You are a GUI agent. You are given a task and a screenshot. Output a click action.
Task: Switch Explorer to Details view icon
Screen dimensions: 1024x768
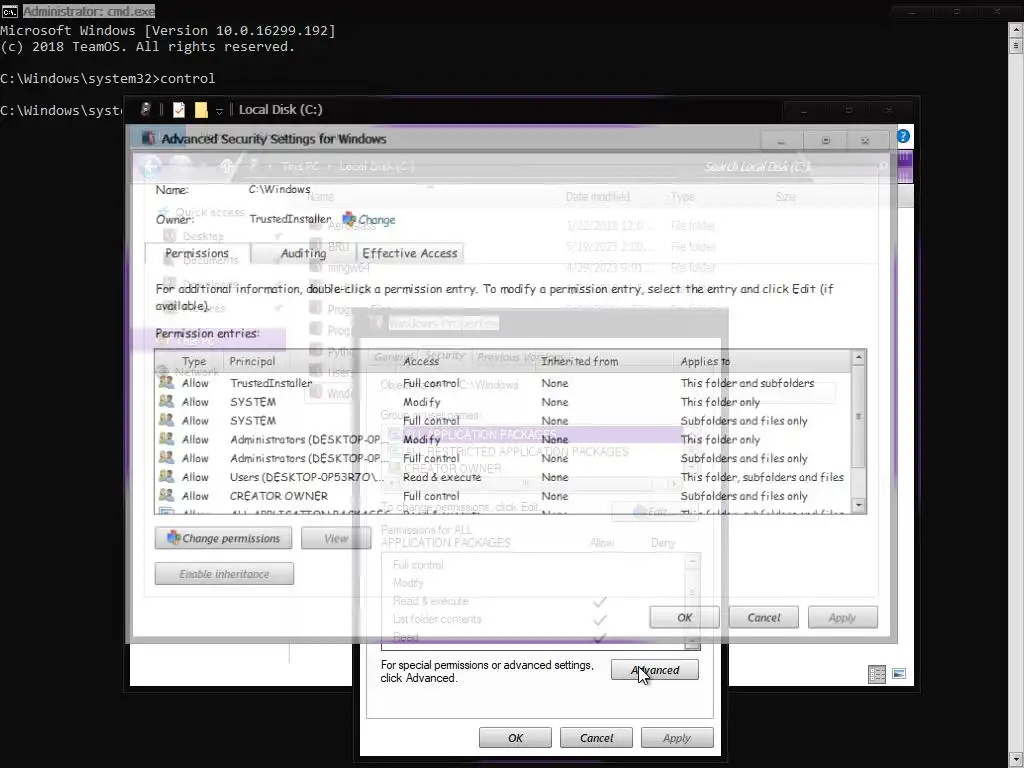point(876,674)
